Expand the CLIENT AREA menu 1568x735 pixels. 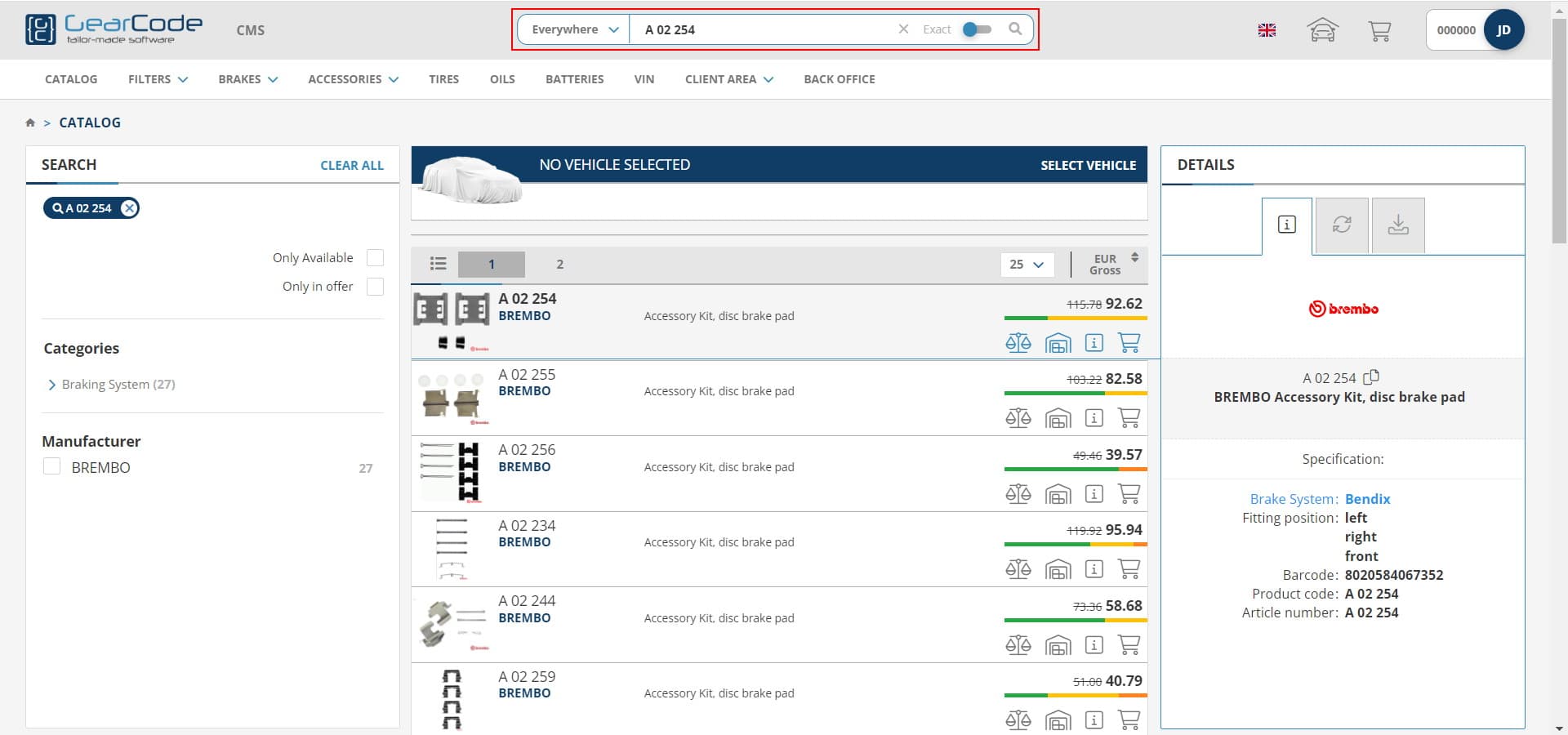click(x=729, y=79)
